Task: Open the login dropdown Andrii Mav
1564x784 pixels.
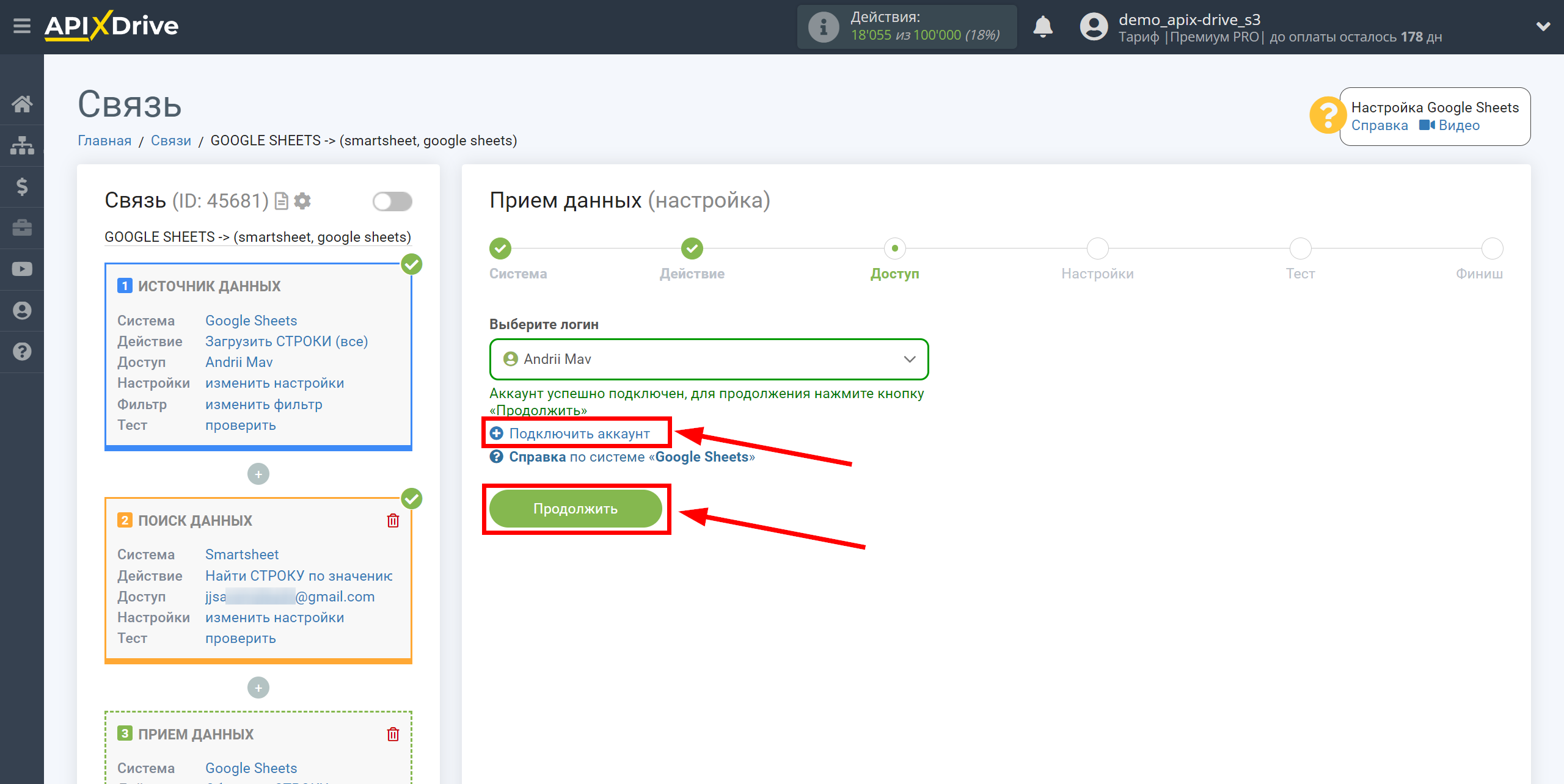Action: coord(709,359)
